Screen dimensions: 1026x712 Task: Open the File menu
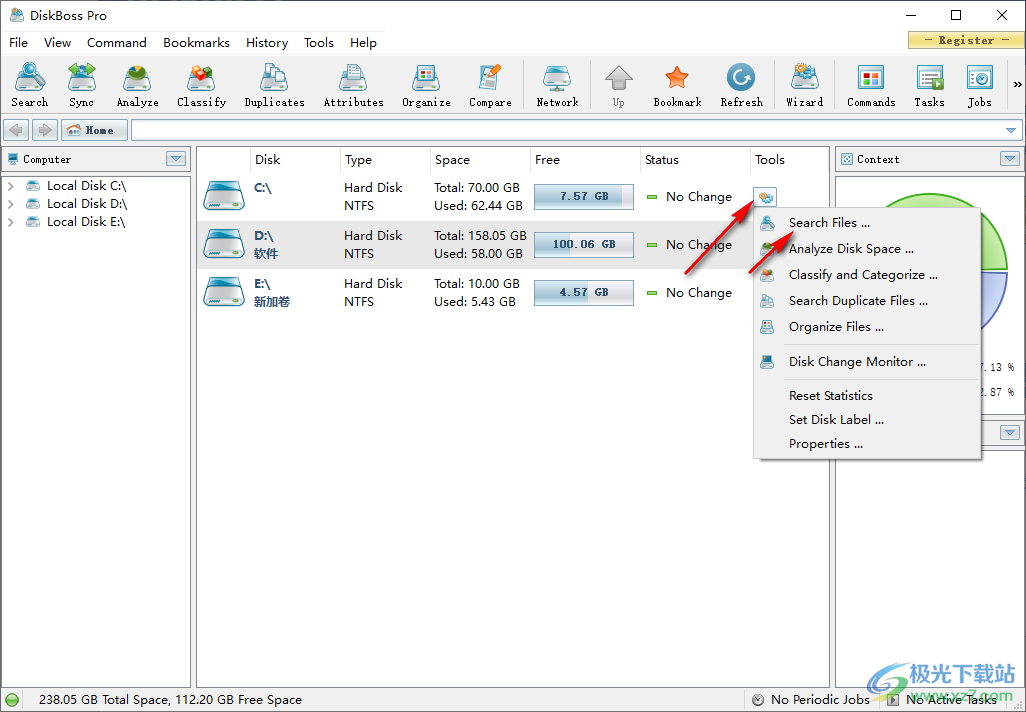(x=18, y=43)
